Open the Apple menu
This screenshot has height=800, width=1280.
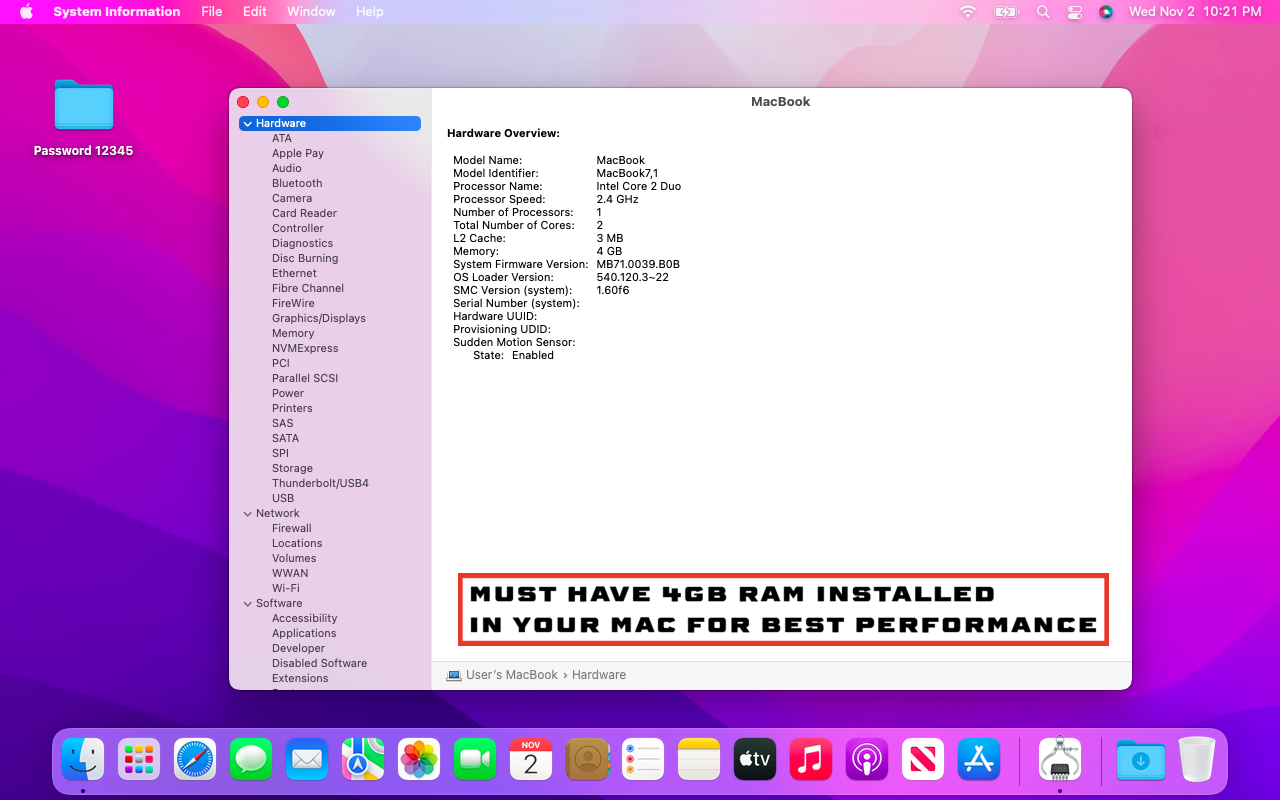pos(27,12)
